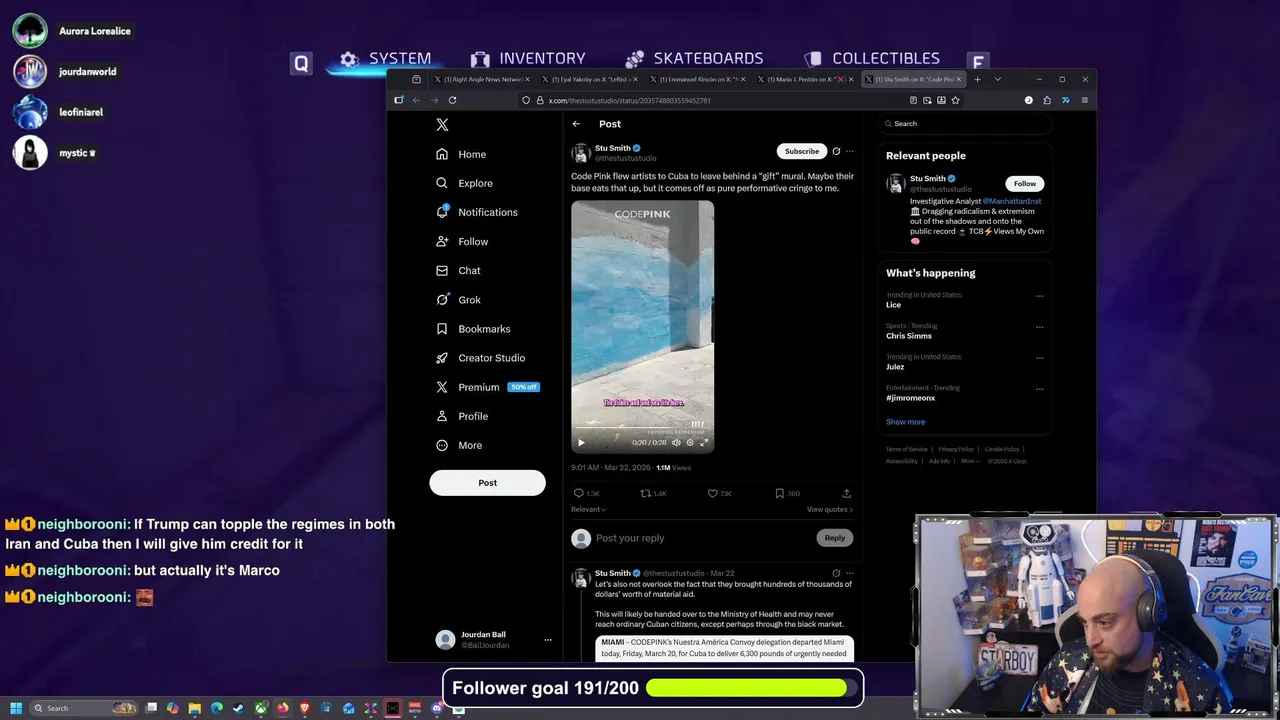Go back using the Post header arrow
Screen dimensions: 1280x720
576,124
